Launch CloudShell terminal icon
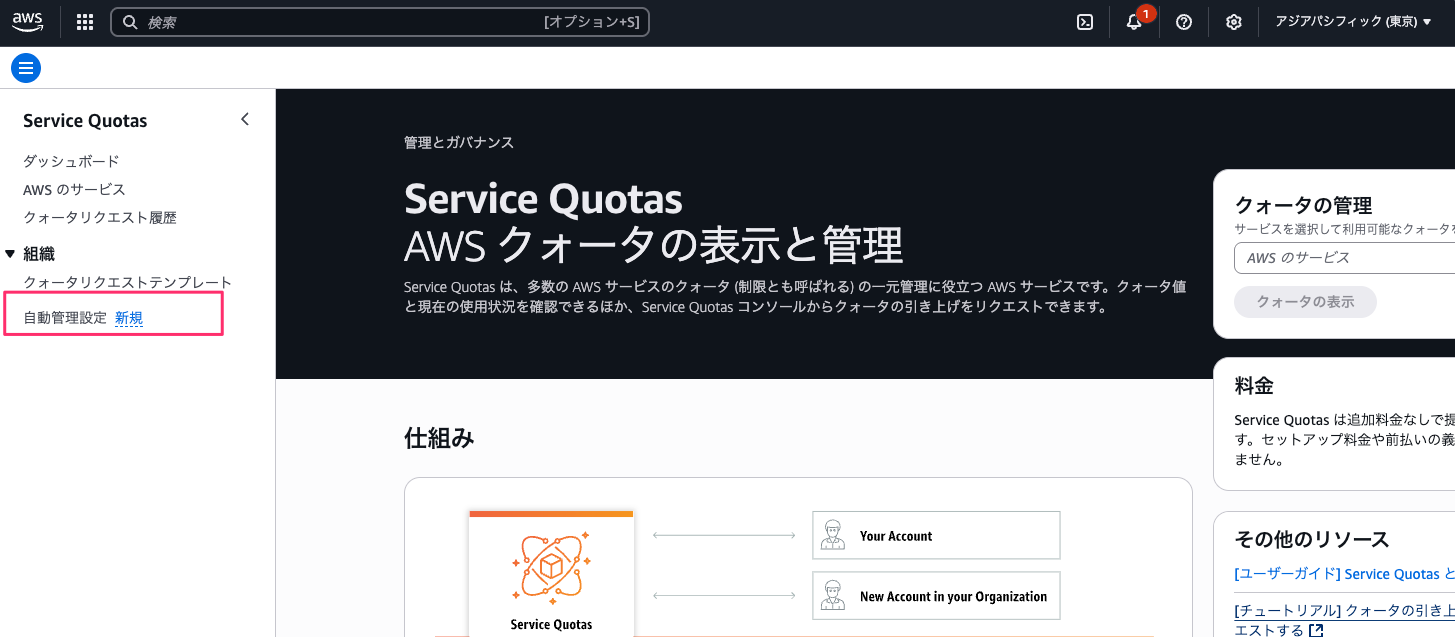1455x637 pixels. tap(1084, 22)
